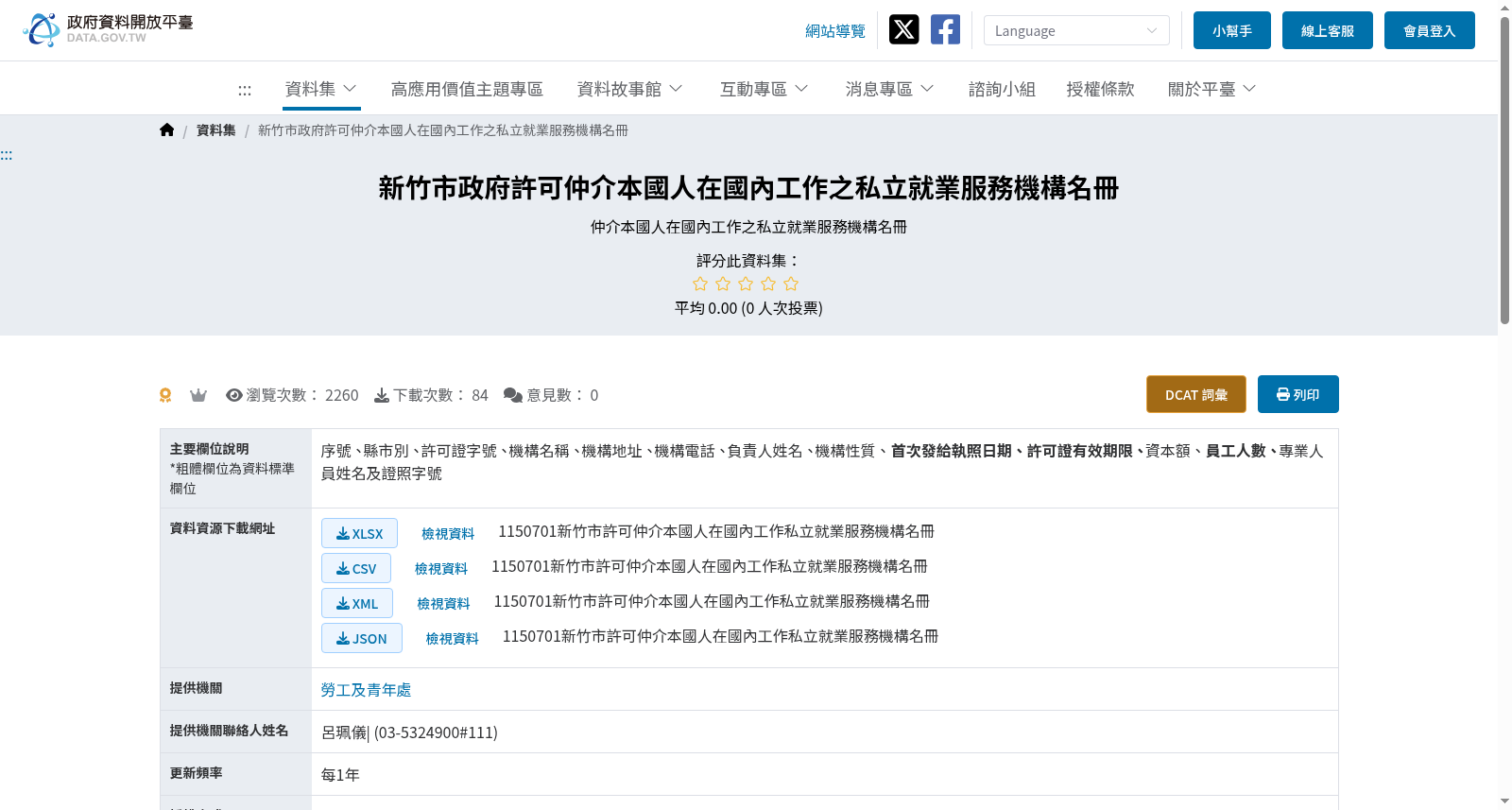
Task: Expand the 資料故事館 menu
Action: tap(629, 89)
